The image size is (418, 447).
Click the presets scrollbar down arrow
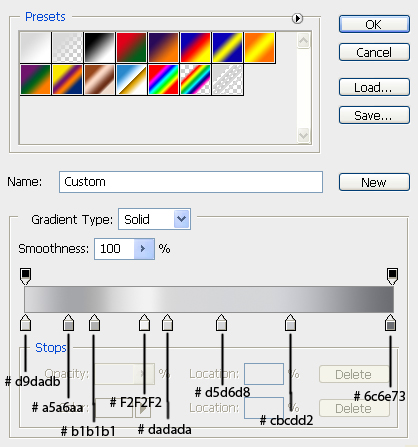[x=303, y=135]
